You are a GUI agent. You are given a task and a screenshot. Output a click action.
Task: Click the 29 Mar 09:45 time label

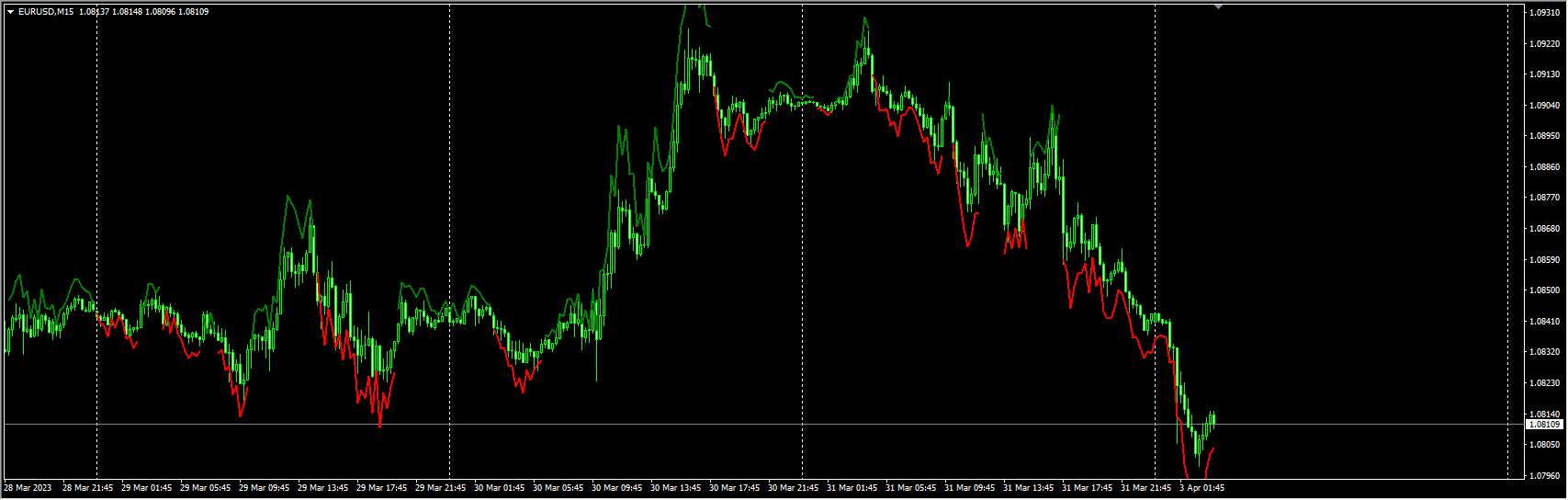pos(265,488)
